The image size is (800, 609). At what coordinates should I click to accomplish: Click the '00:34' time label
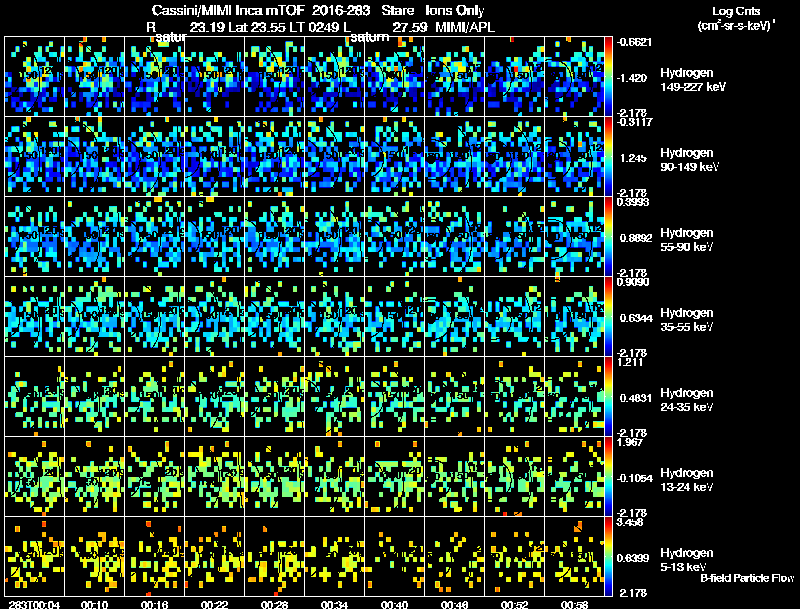[x=334, y=604]
